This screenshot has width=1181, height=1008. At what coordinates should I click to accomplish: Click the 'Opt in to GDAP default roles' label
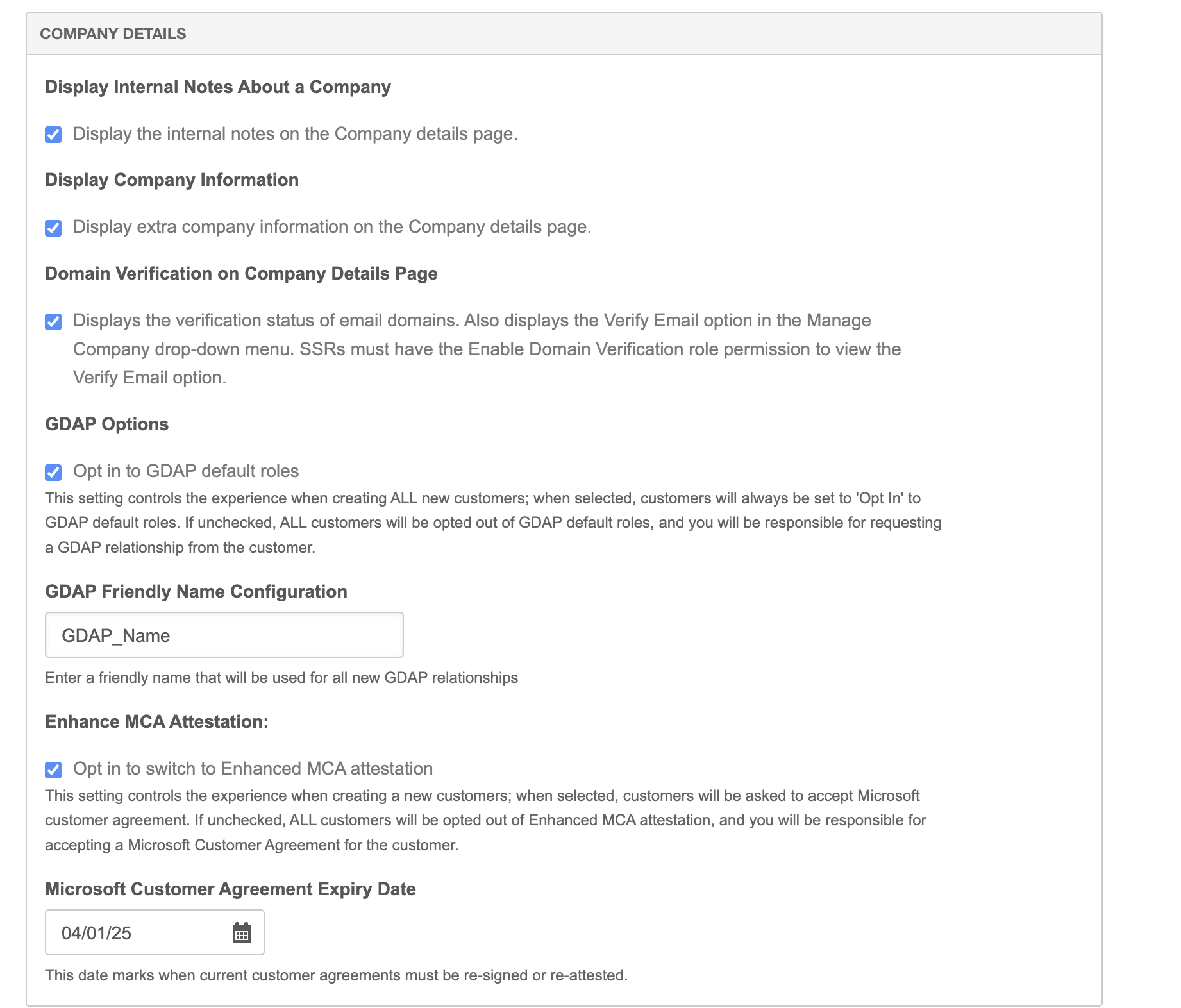pyautogui.click(x=186, y=471)
